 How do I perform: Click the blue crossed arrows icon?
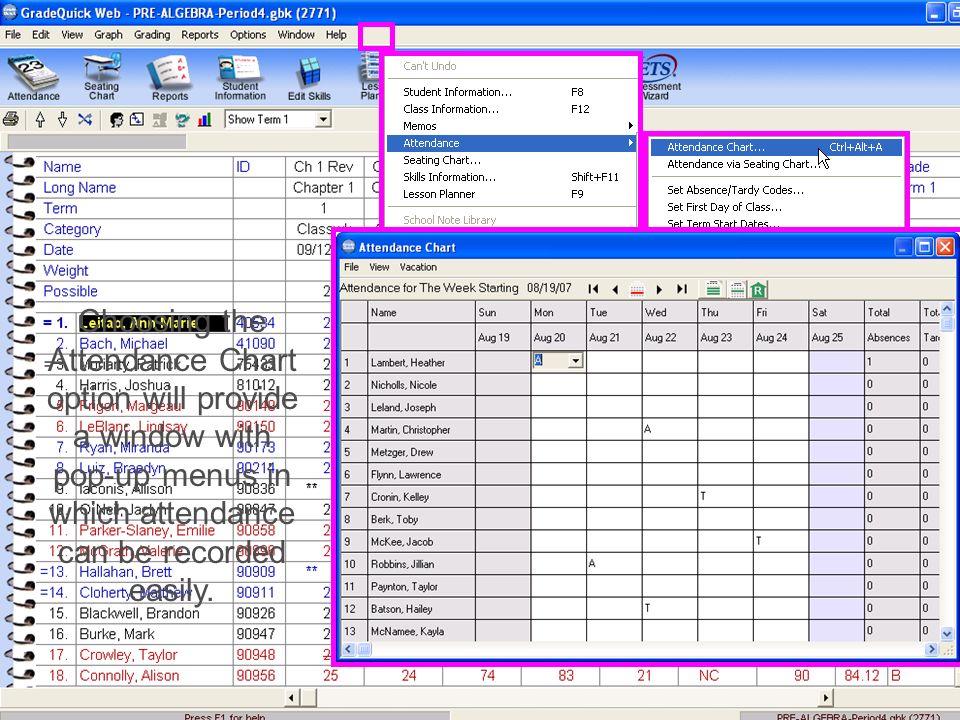[x=85, y=119]
